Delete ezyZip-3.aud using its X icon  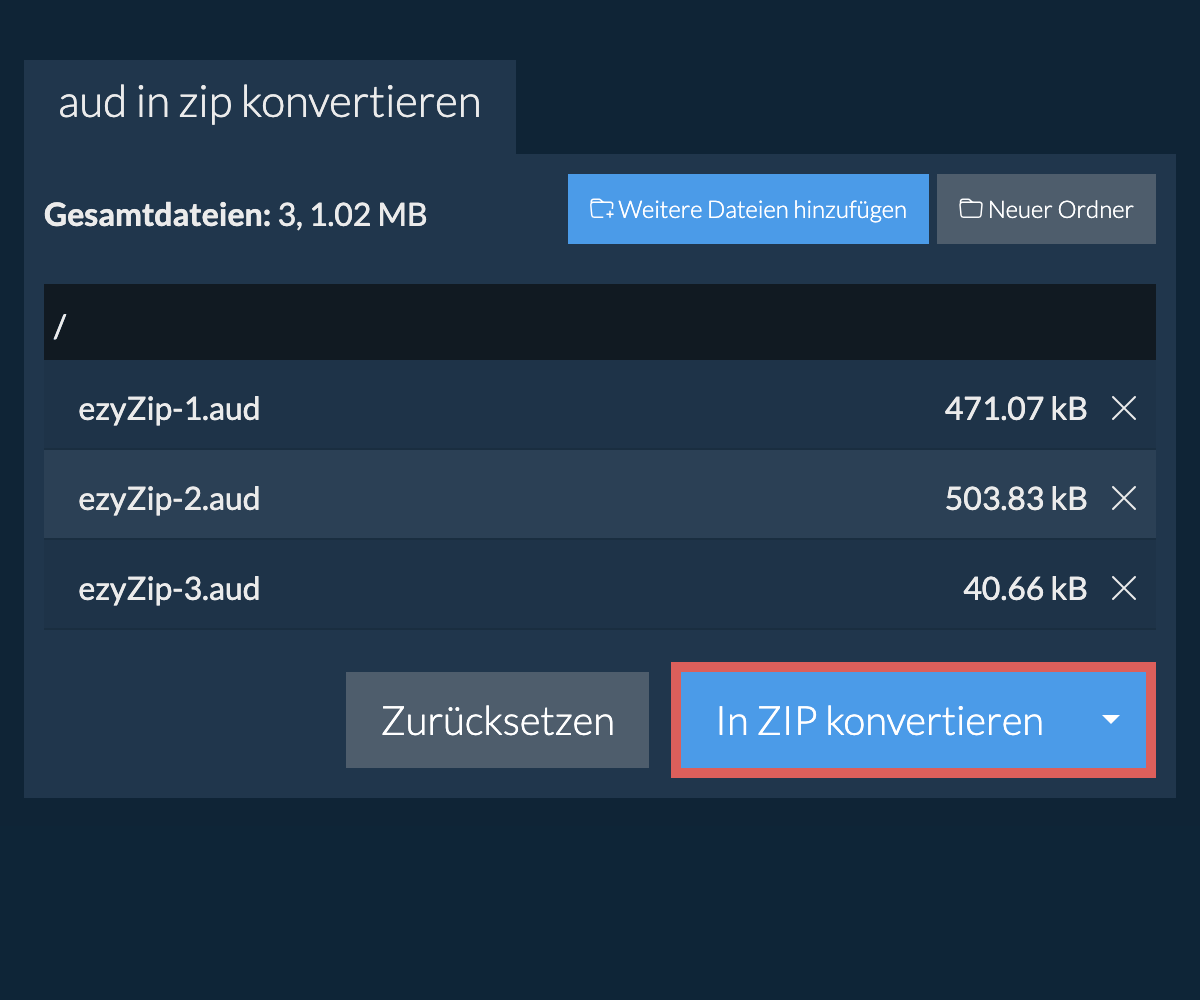(x=1124, y=589)
